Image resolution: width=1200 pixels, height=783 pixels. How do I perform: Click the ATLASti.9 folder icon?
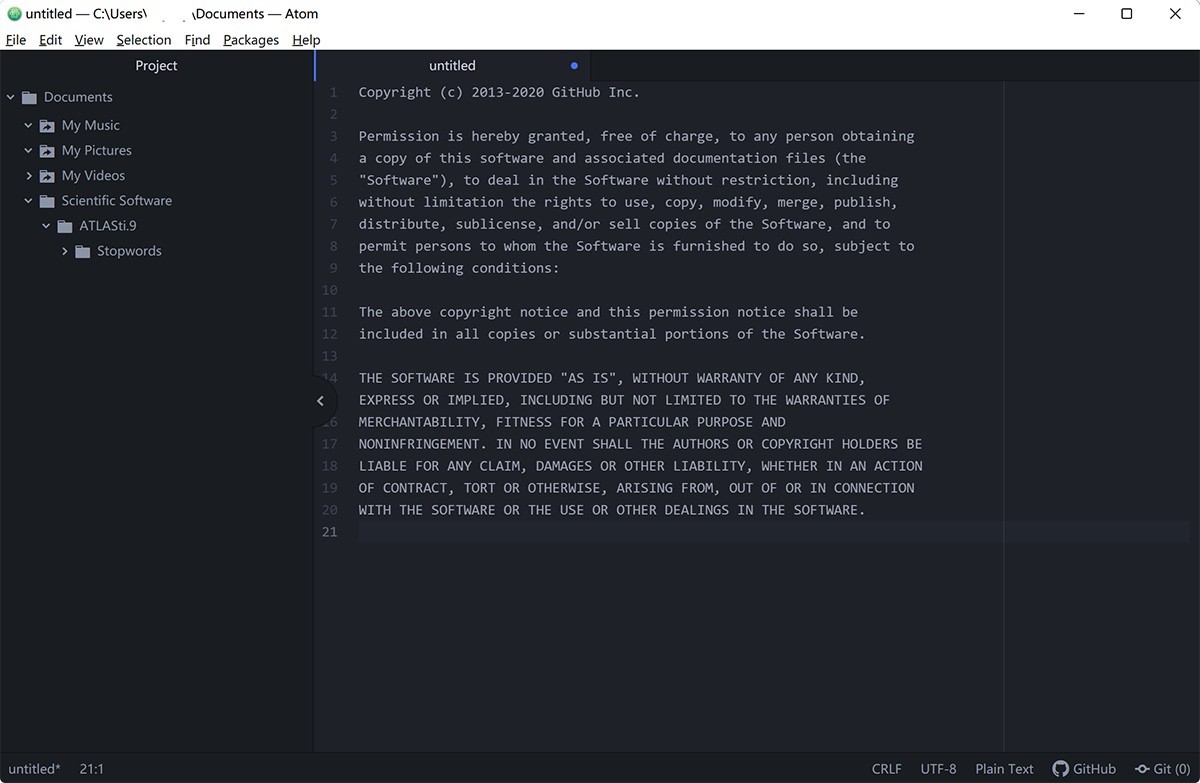click(x=63, y=226)
